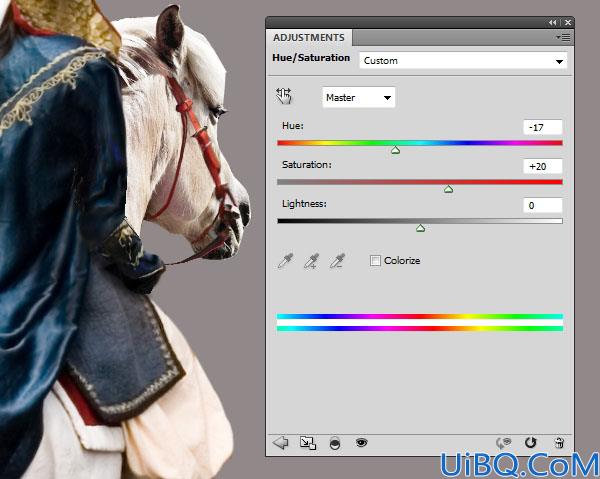Open the Custom preset dropdown
This screenshot has height=479, width=600.
coord(463,61)
